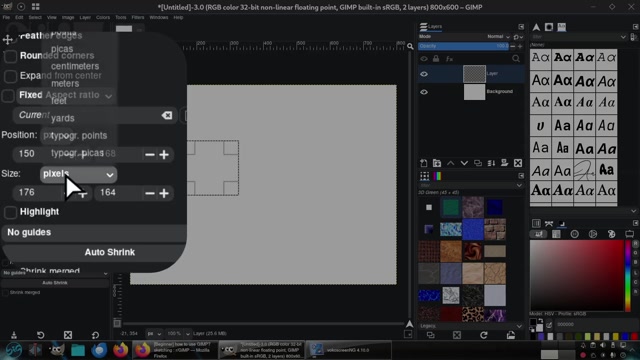This screenshot has height=360, width=640.
Task: Open the Patterns tab grid icon
Action: tap(424, 176)
